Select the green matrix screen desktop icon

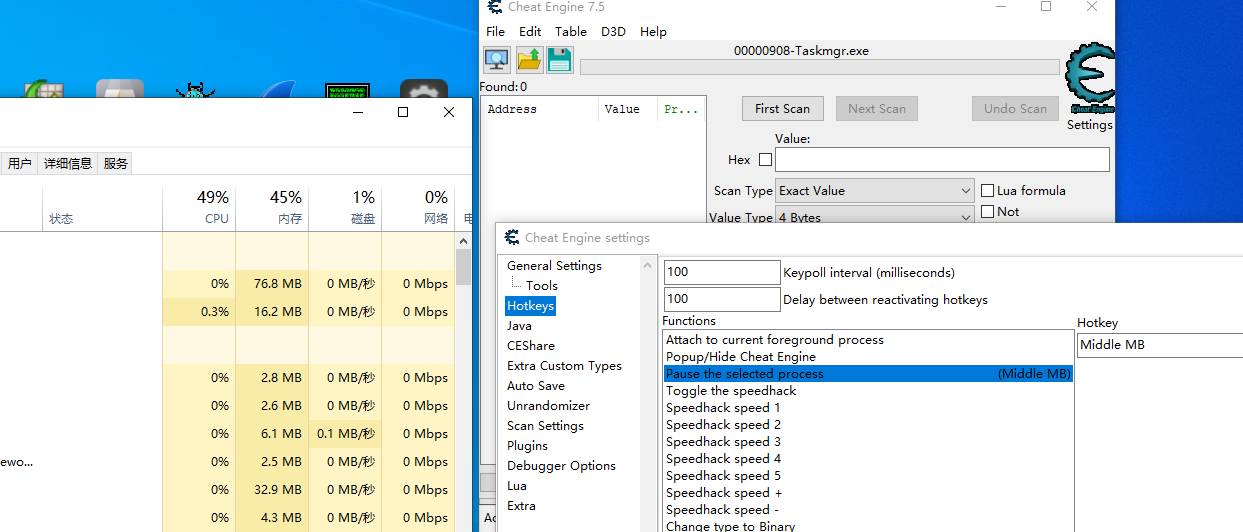coord(347,90)
